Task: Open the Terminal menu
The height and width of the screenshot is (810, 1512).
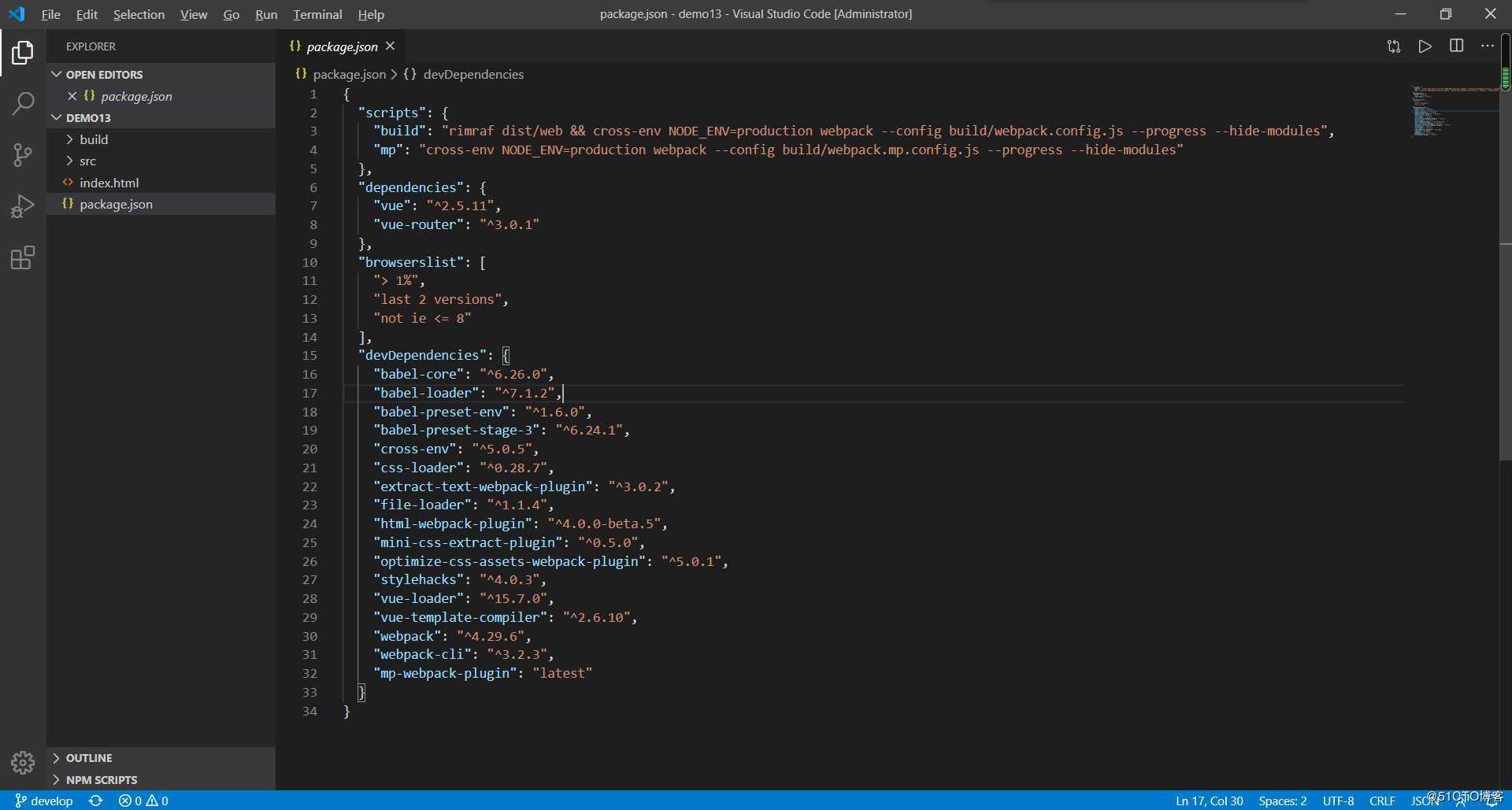Action: click(317, 14)
